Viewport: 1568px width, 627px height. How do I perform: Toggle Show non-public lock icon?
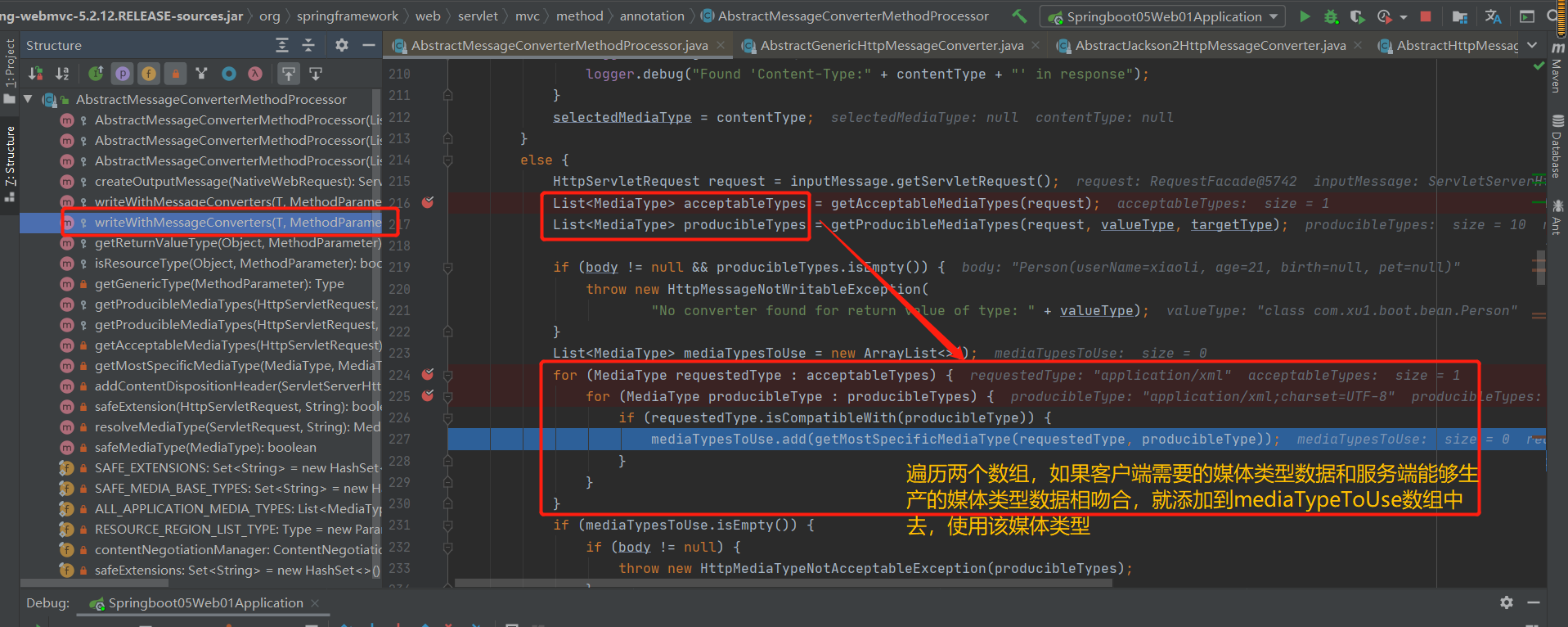pyautogui.click(x=175, y=74)
